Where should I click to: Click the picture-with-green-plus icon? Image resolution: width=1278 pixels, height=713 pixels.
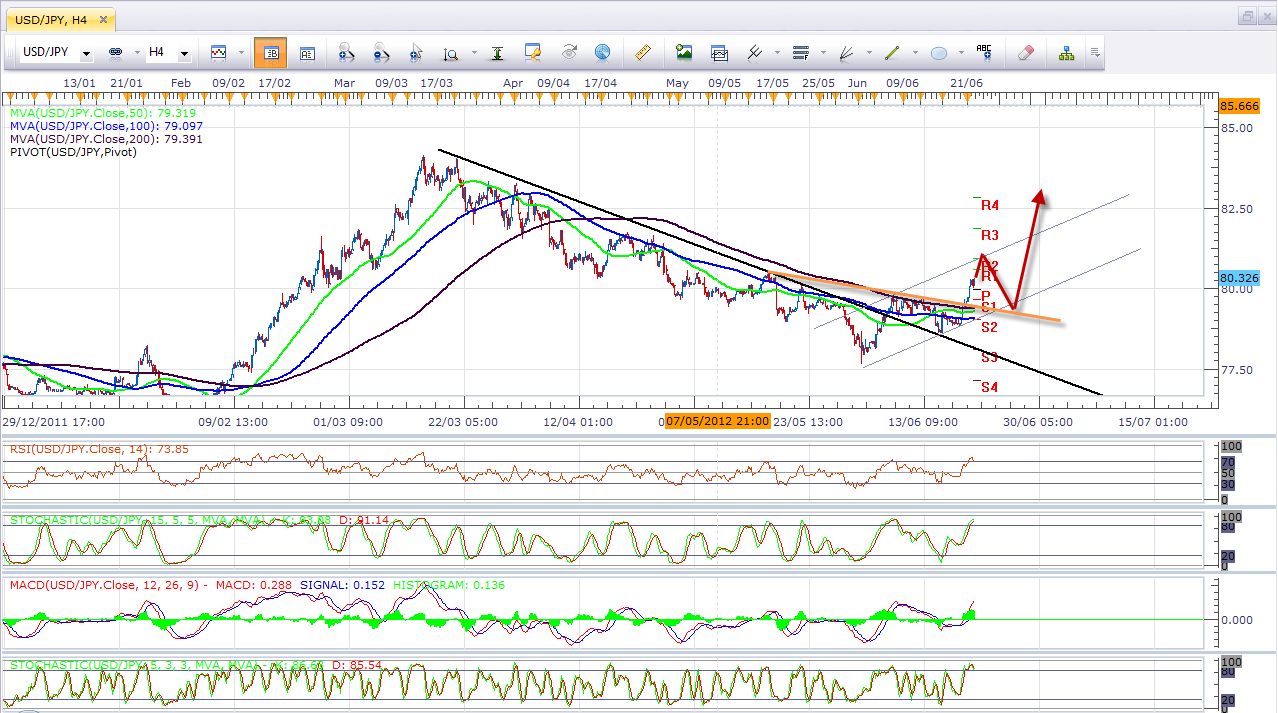[x=684, y=52]
